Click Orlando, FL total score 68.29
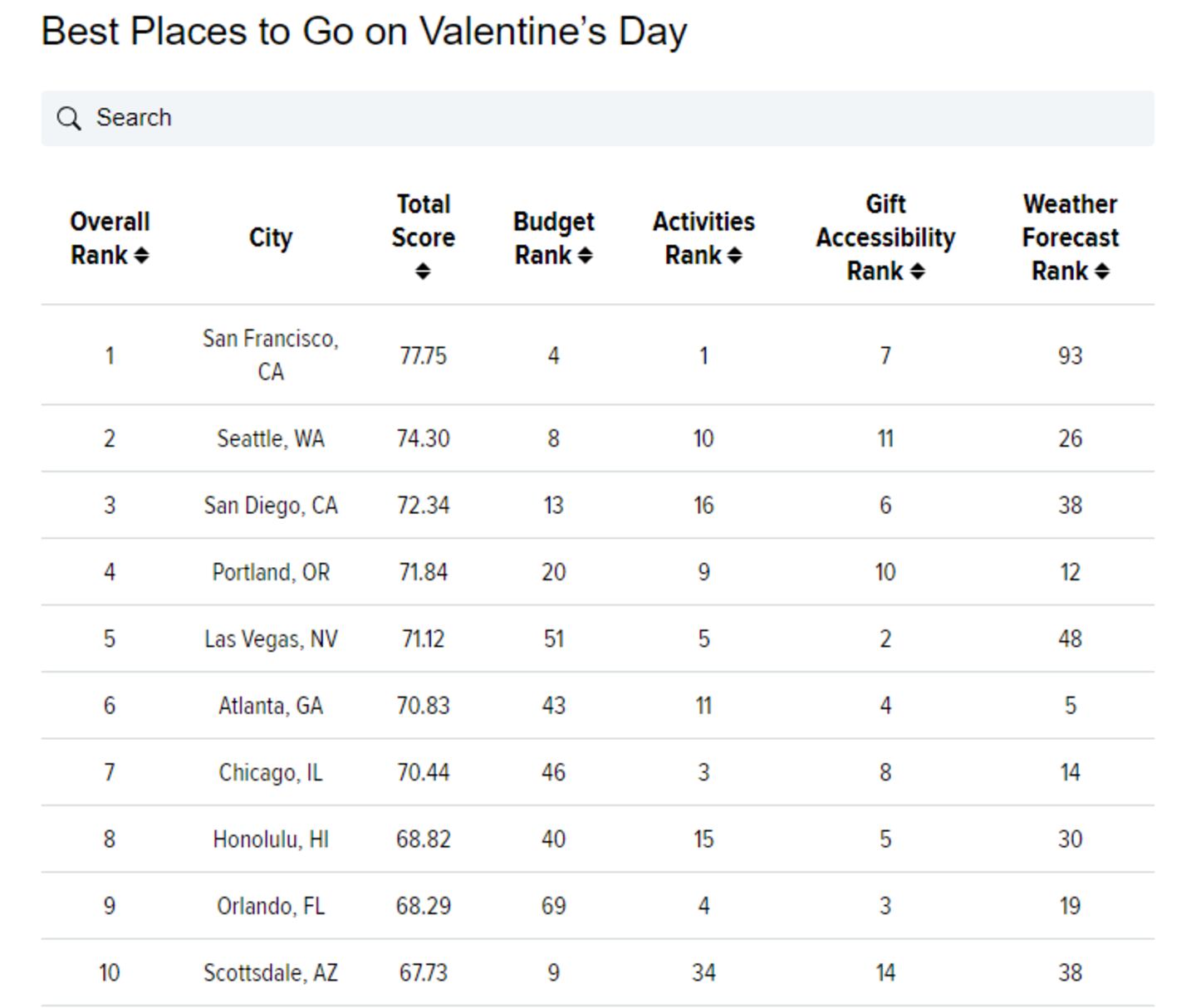The height and width of the screenshot is (1008, 1196). (x=424, y=906)
